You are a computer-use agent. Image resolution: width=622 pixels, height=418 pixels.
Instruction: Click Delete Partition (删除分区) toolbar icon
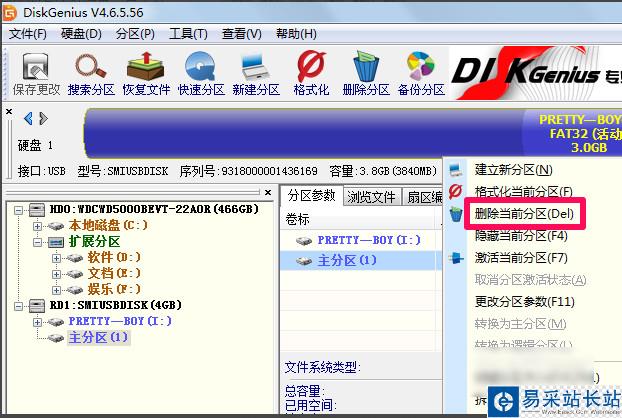tap(366, 74)
